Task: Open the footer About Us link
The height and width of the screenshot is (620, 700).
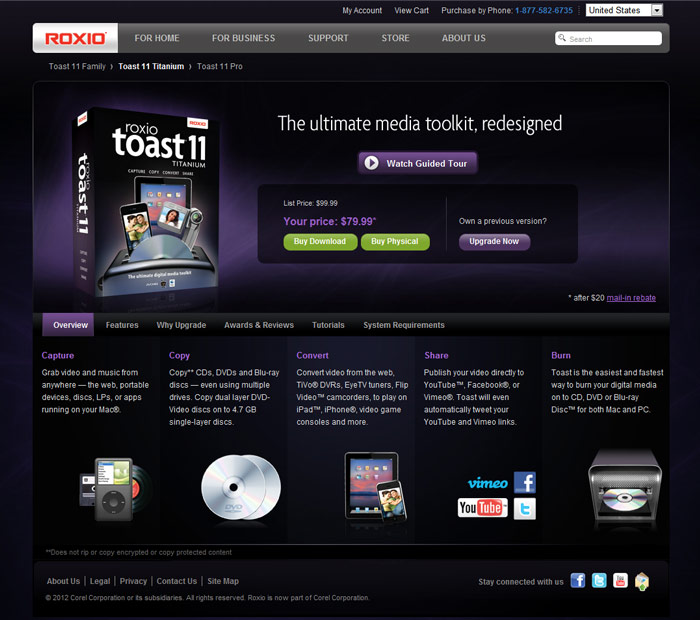Action: (63, 581)
